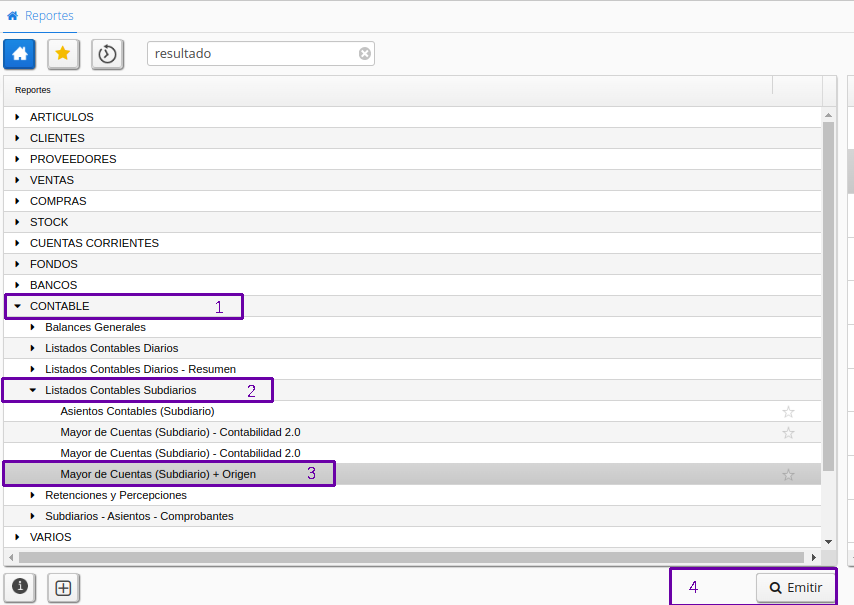Image resolution: width=854 pixels, height=605 pixels.
Task: Expand the Balances Generales group
Action: pos(33,327)
